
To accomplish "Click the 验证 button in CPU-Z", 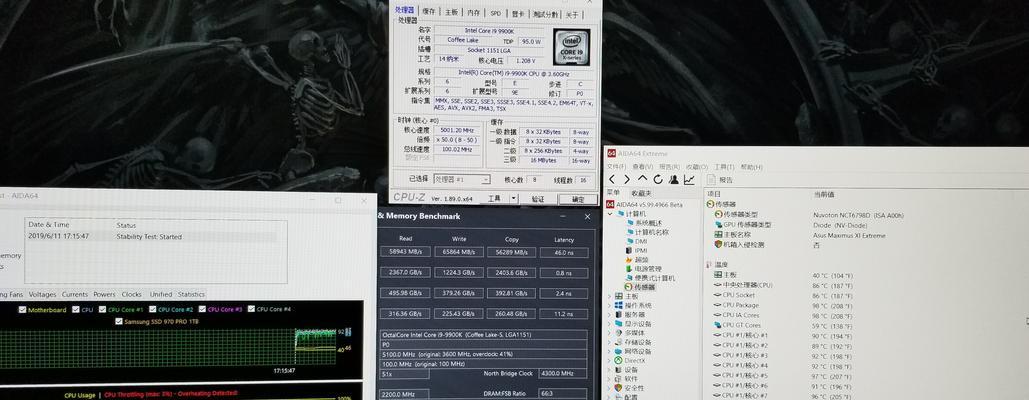I will [537, 199].
